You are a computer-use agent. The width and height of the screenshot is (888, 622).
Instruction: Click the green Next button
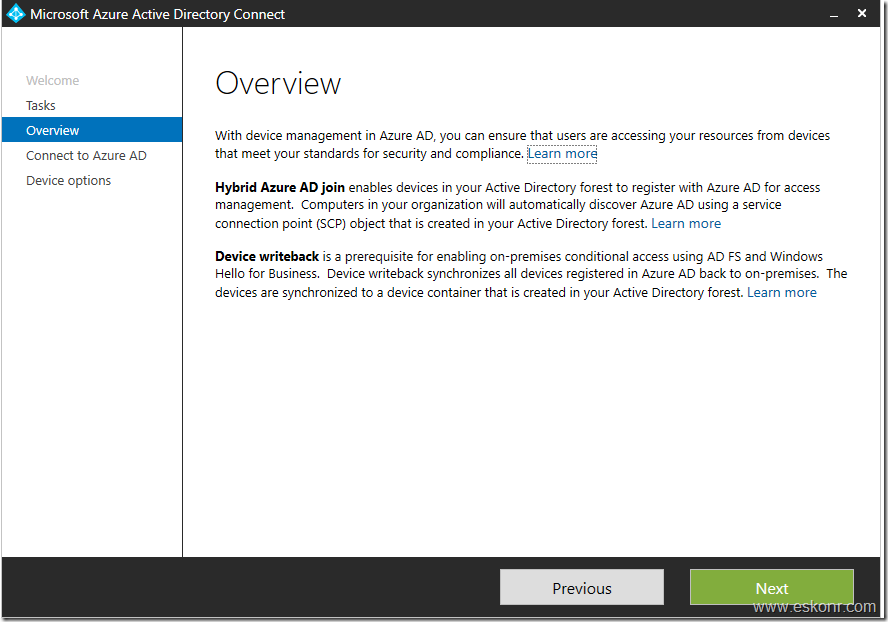[772, 587]
